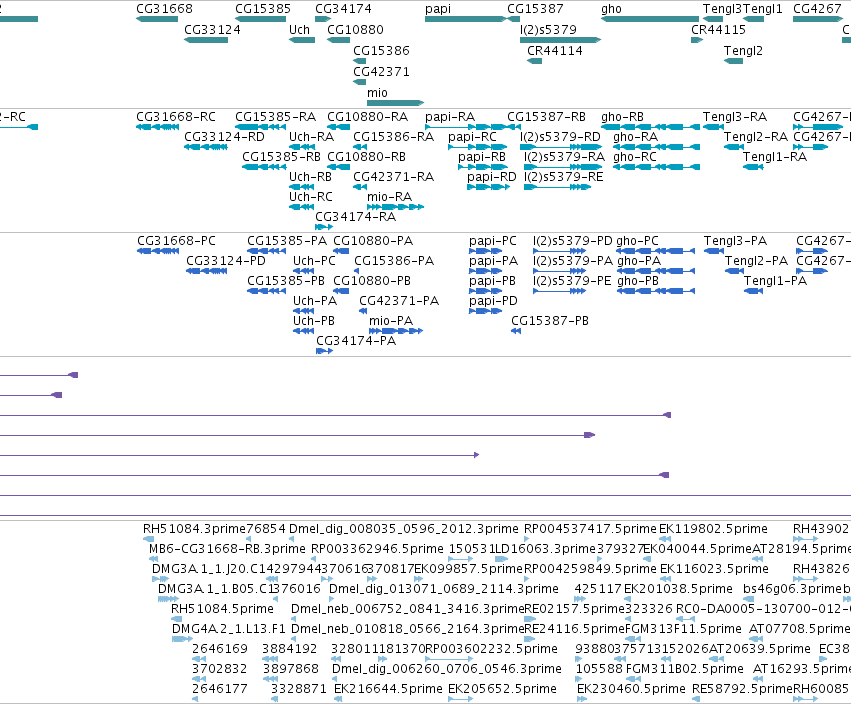Open the EK230460.5prime EST label

point(631,689)
